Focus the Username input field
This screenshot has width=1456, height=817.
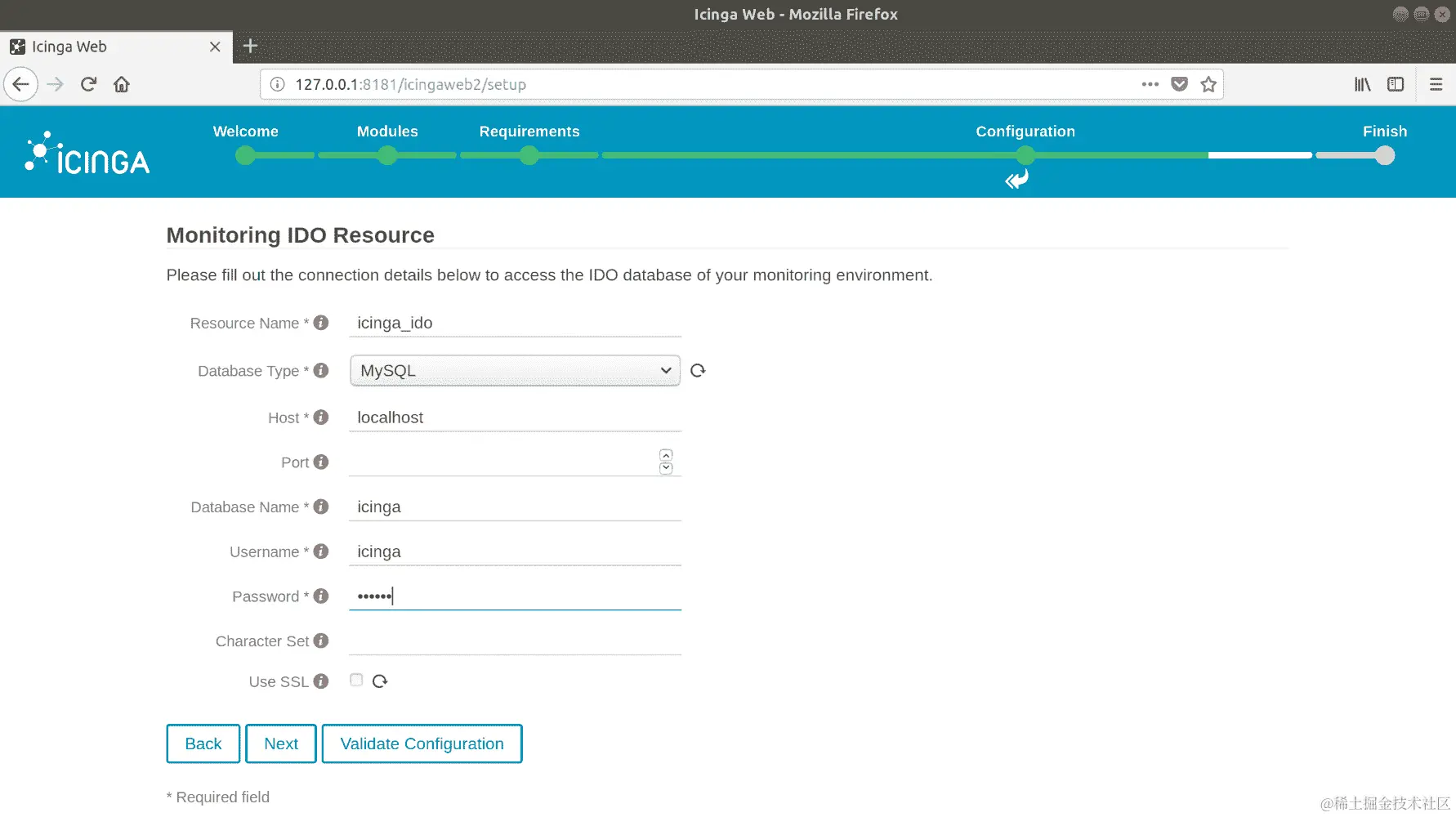click(515, 551)
